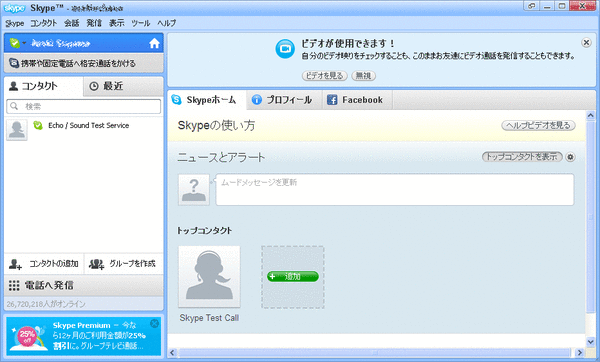
Task: Open the 電話へ発信 dial pad
Action: 84,285
